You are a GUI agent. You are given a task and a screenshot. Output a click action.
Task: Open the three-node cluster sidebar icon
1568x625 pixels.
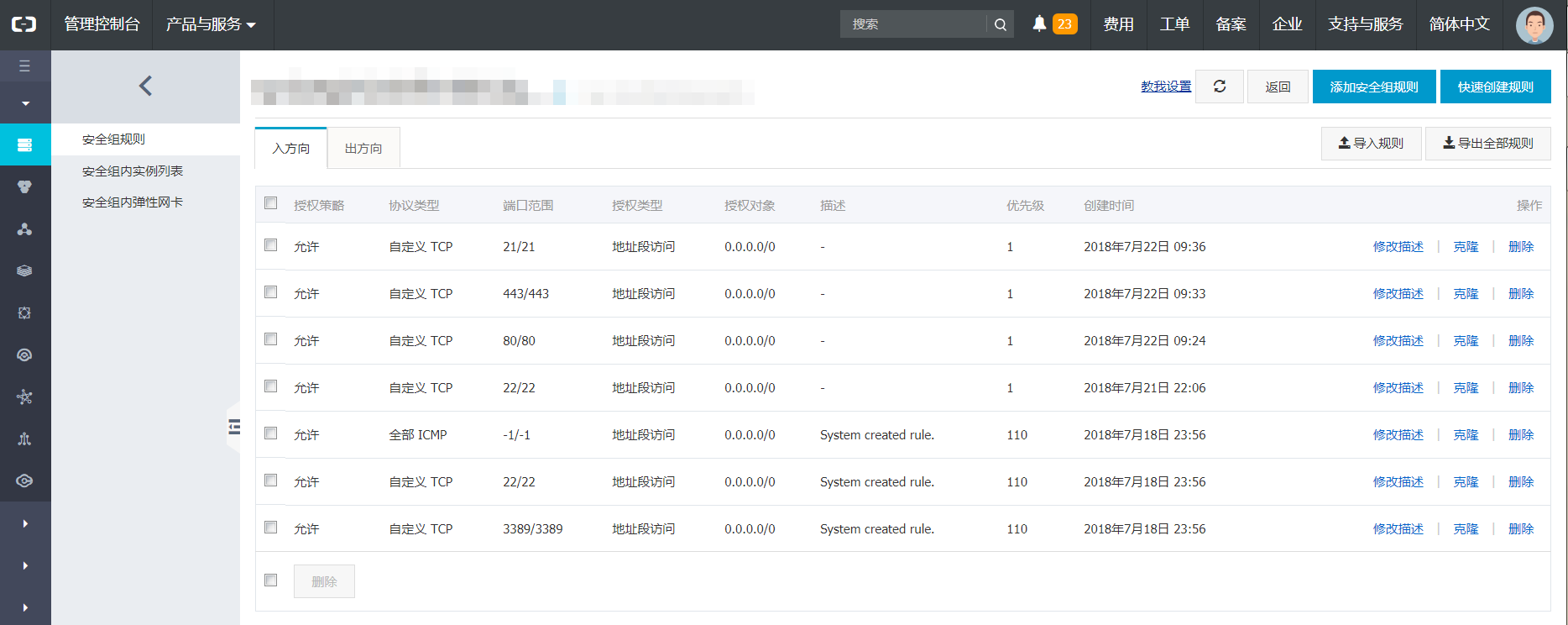[24, 228]
